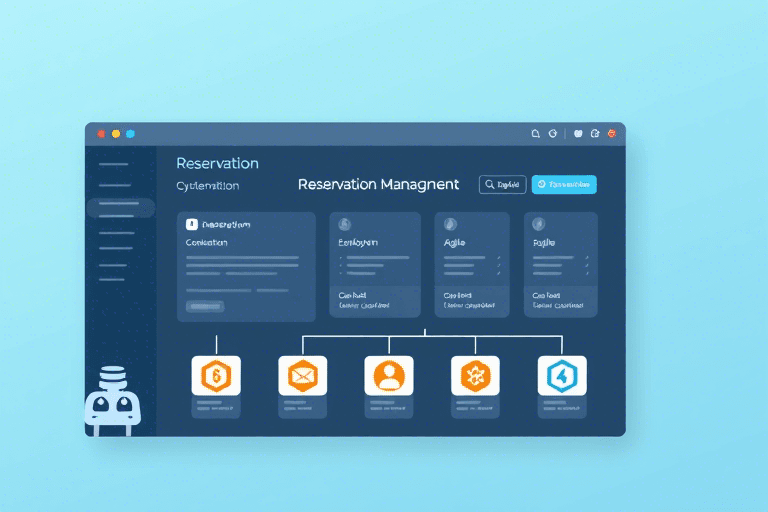The image size is (768, 512).
Task: Click the bell notification icon in the title bar
Action: pyautogui.click(x=535, y=133)
